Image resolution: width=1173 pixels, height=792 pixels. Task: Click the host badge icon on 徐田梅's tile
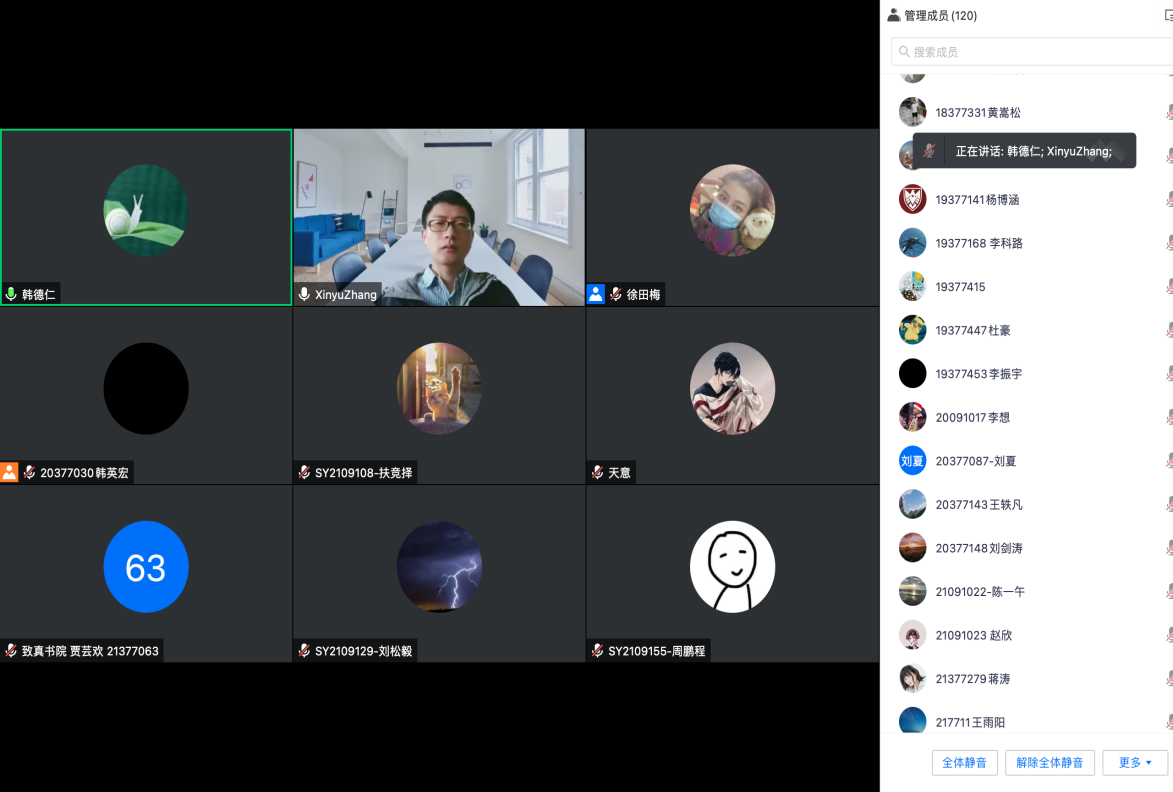(x=596, y=294)
